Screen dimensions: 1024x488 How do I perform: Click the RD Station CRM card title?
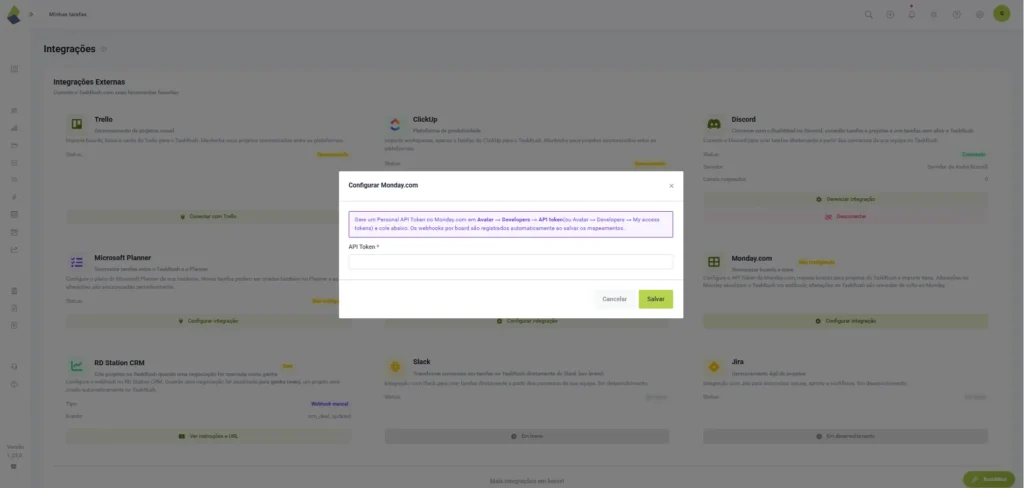pos(120,362)
